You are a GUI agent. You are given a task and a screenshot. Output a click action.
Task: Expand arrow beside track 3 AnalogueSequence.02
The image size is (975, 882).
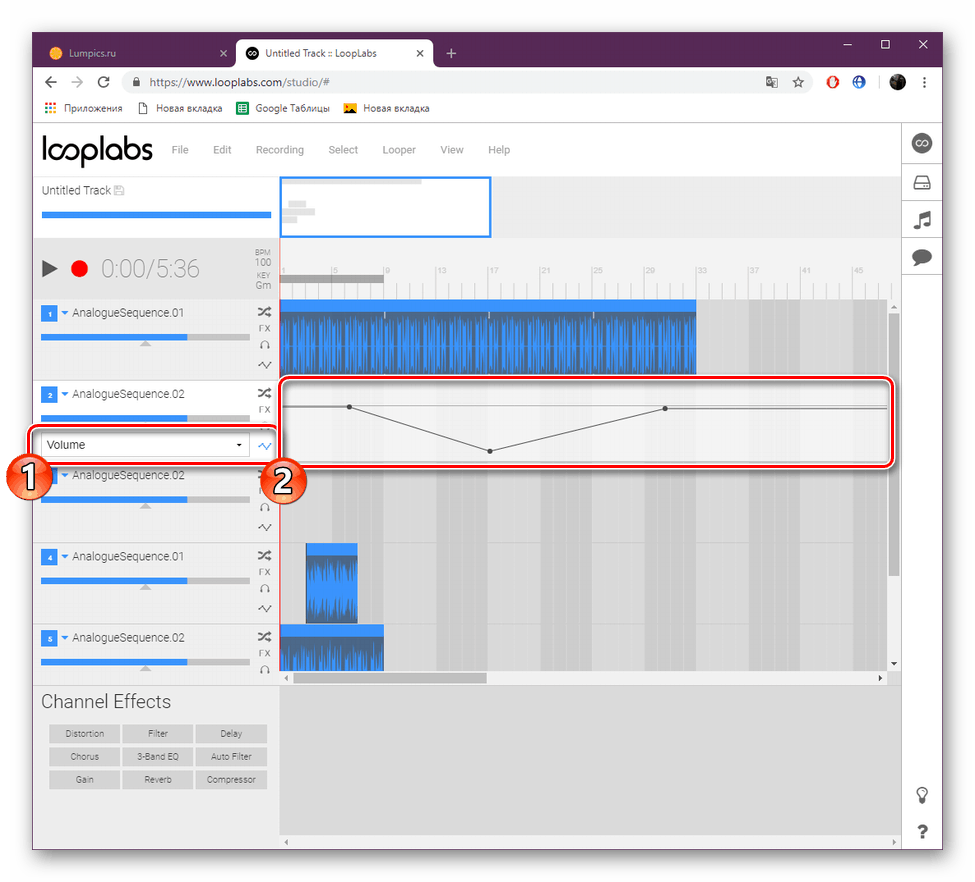tap(65, 475)
